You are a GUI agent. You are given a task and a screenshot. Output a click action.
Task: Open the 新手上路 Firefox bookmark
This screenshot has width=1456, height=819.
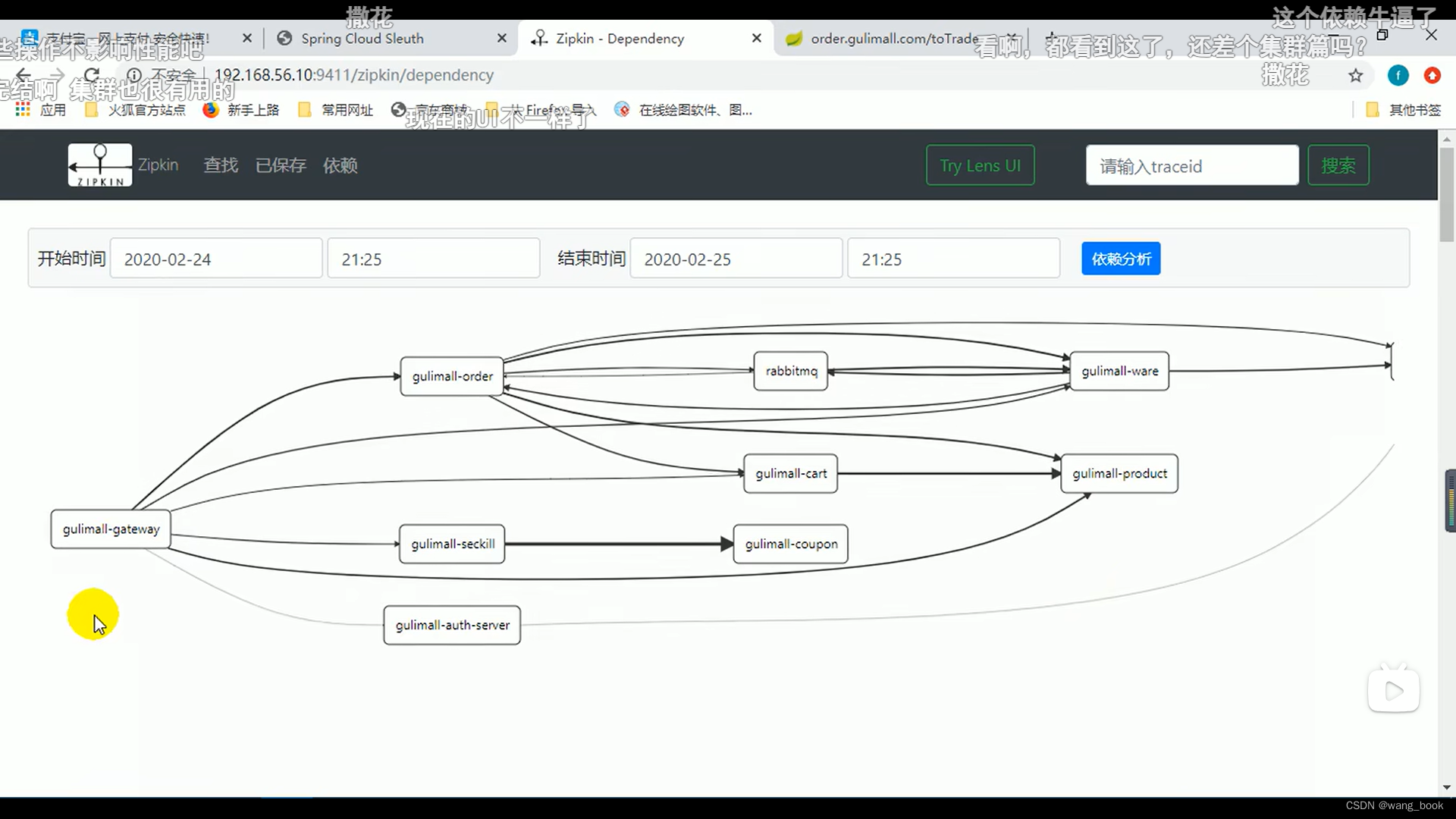(241, 110)
